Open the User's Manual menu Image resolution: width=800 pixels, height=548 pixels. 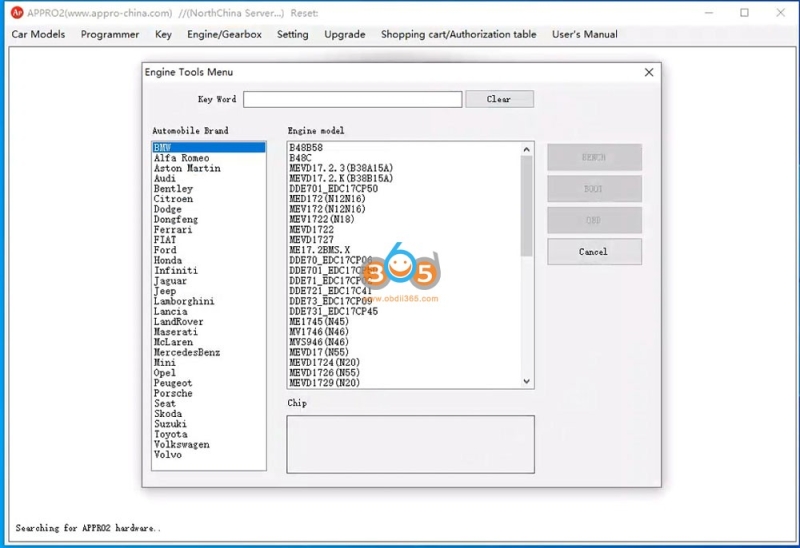pyautogui.click(x=585, y=34)
